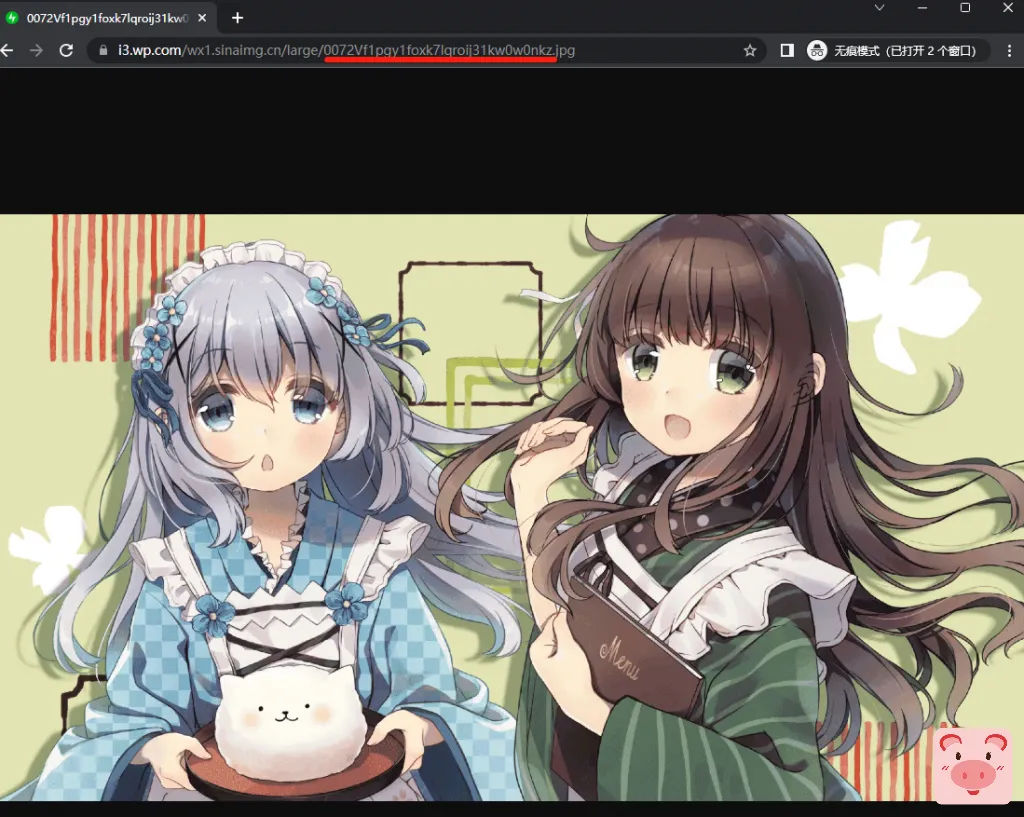The height and width of the screenshot is (817, 1024).
Task: Go back to the previous page
Action: tap(6, 50)
